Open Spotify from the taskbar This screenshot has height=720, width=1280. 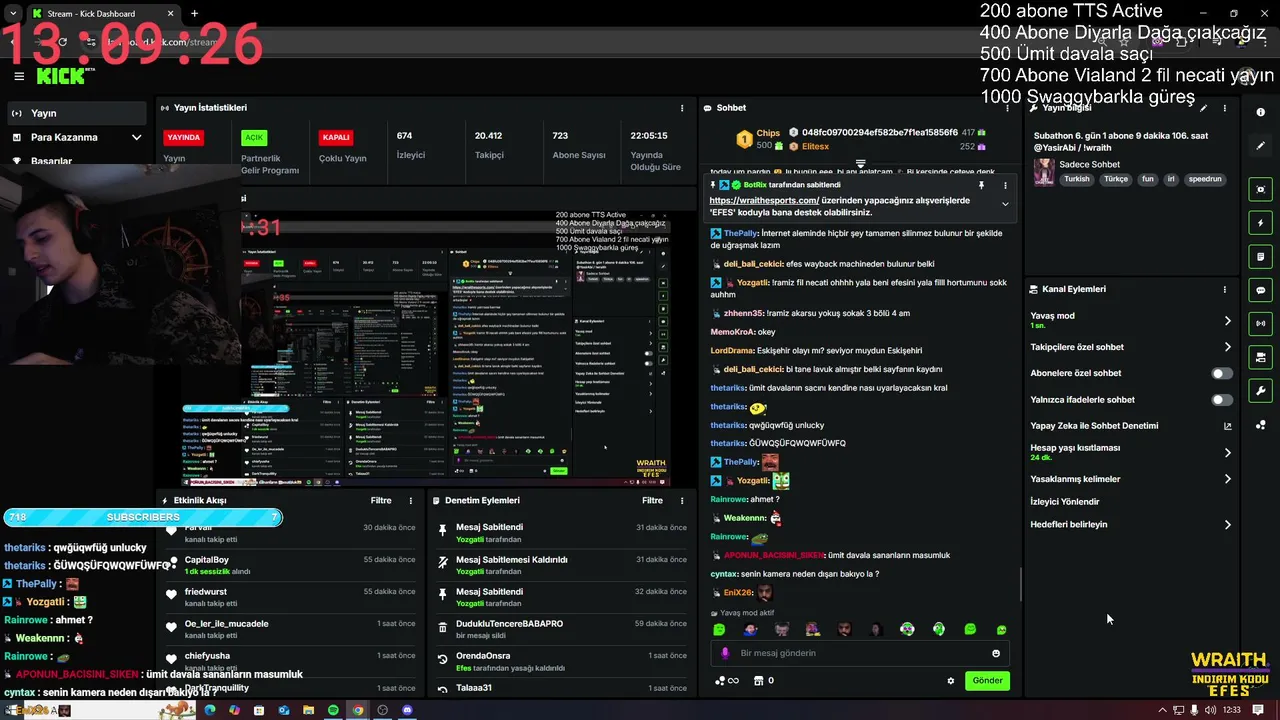click(333, 710)
